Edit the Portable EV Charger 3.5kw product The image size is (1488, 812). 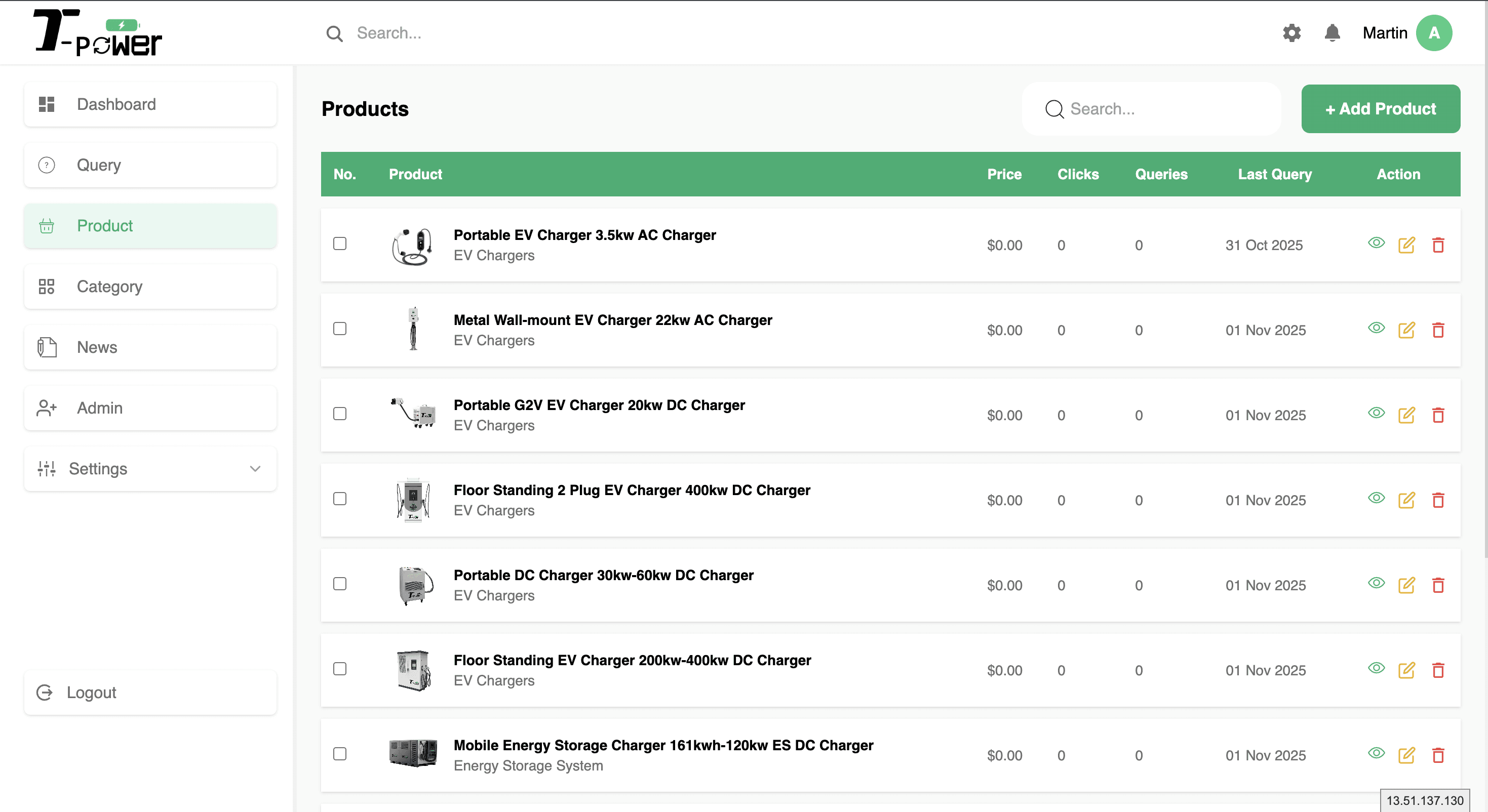(x=1406, y=245)
